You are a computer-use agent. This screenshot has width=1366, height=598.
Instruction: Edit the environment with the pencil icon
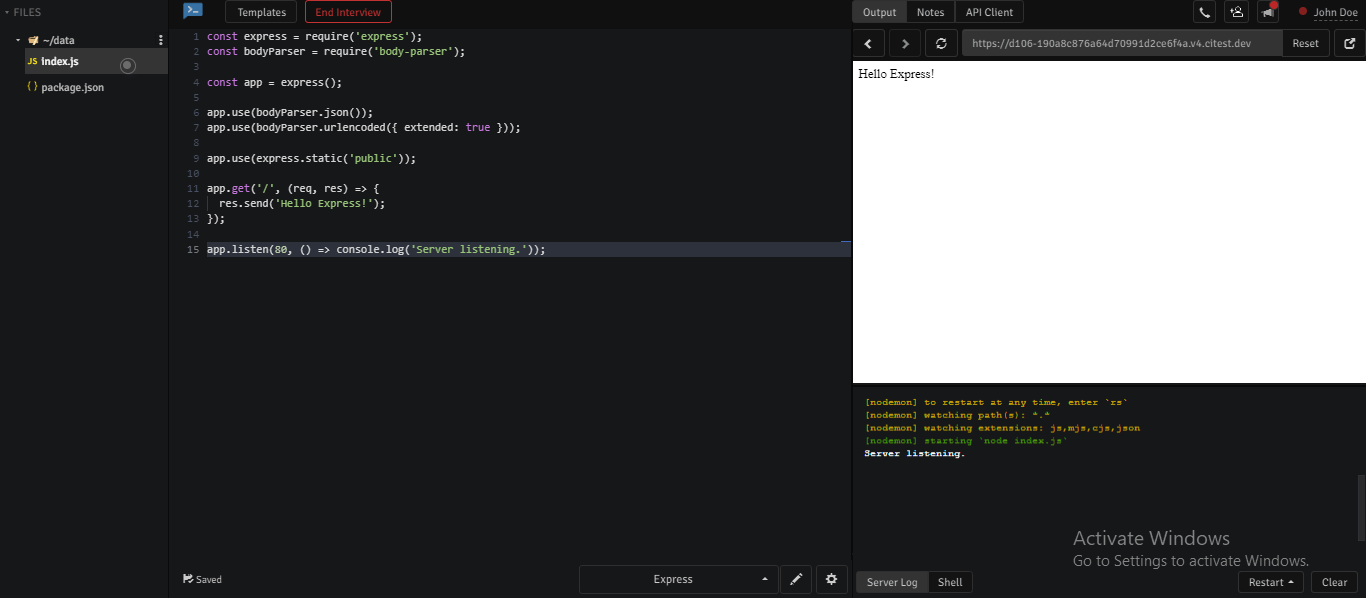coord(796,579)
